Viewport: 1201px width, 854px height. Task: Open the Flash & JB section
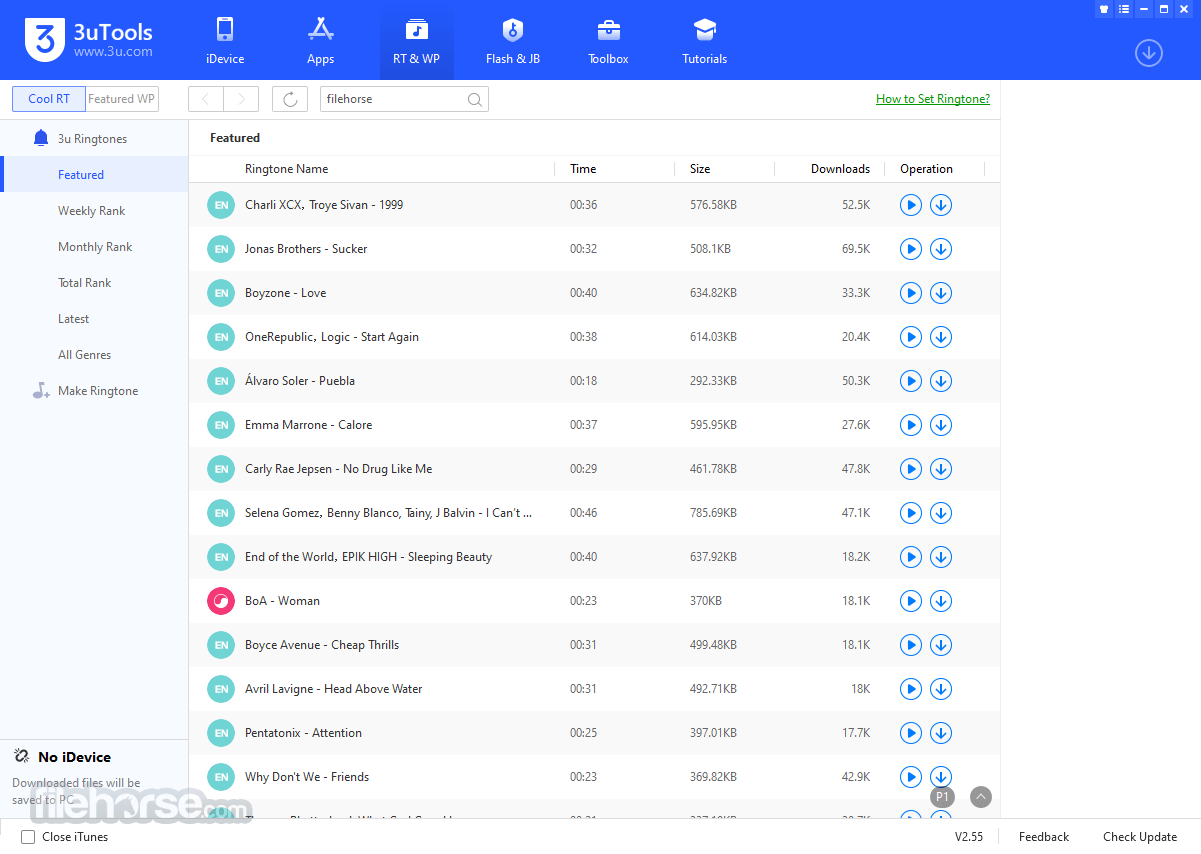513,41
